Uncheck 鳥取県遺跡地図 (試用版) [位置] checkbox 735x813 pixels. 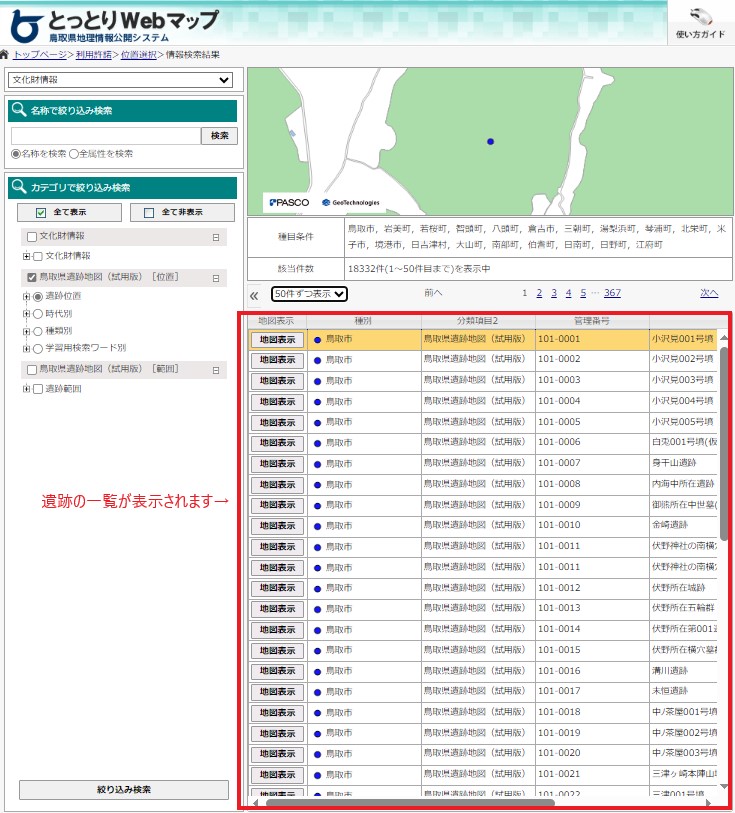[x=32, y=277]
